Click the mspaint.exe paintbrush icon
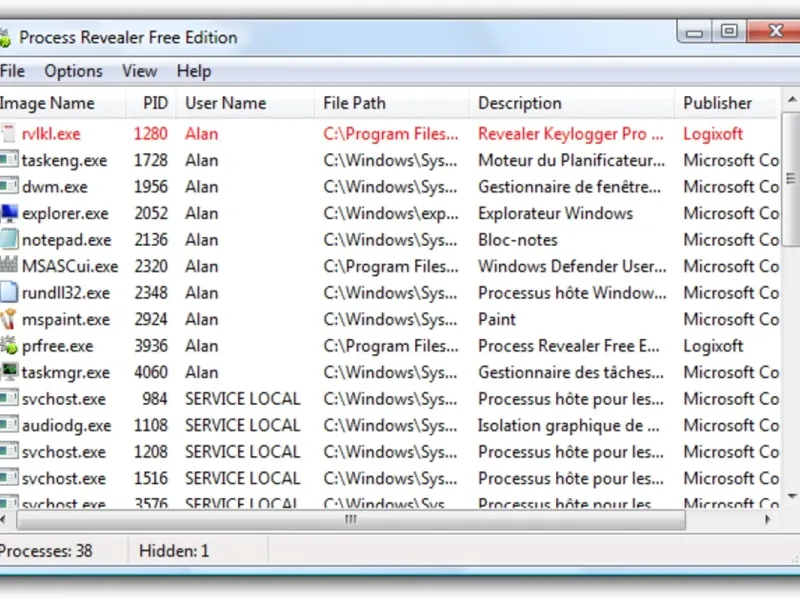 (9, 319)
